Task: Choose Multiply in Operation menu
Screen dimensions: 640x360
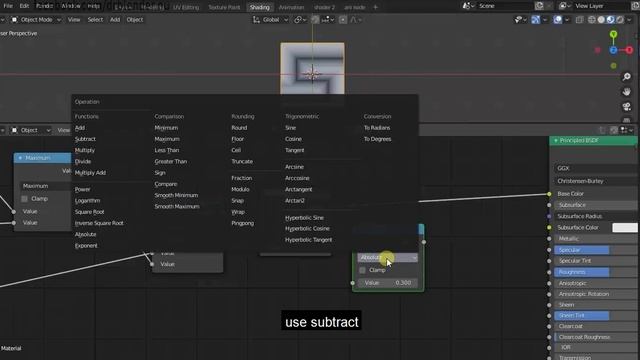Action: click(x=84, y=150)
